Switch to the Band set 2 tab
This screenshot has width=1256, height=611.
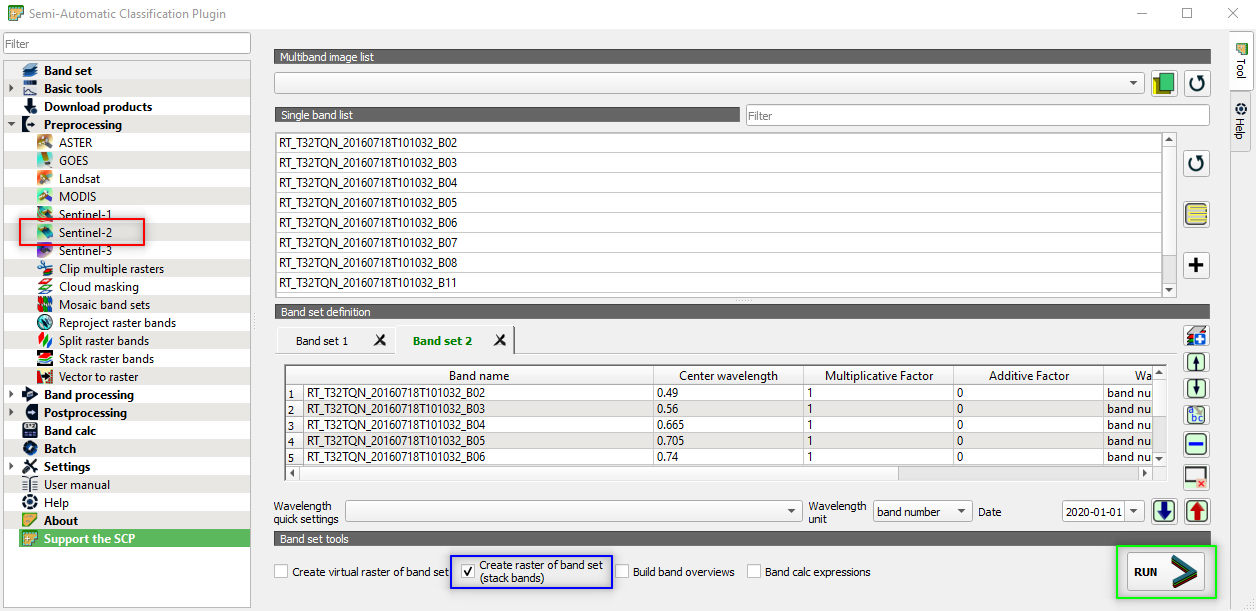pyautogui.click(x=442, y=341)
